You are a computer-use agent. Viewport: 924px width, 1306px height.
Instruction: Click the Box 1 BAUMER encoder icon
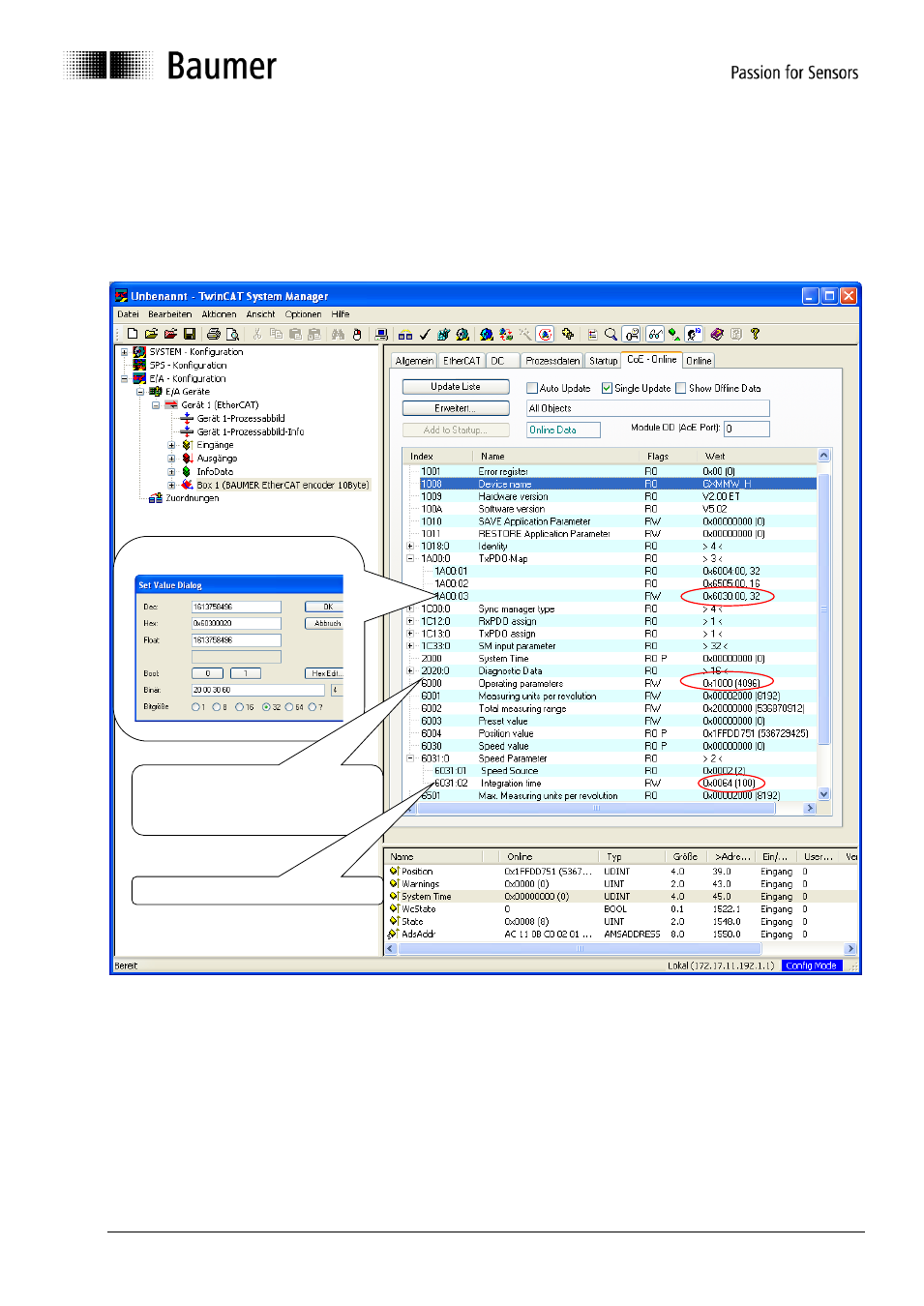(x=187, y=485)
